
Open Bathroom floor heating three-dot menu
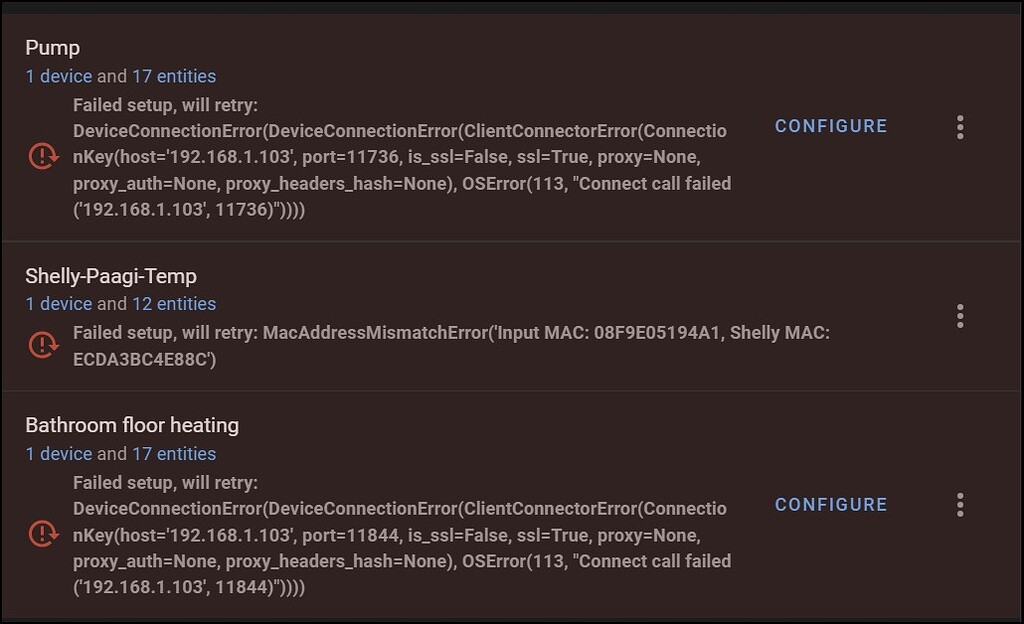pos(960,505)
